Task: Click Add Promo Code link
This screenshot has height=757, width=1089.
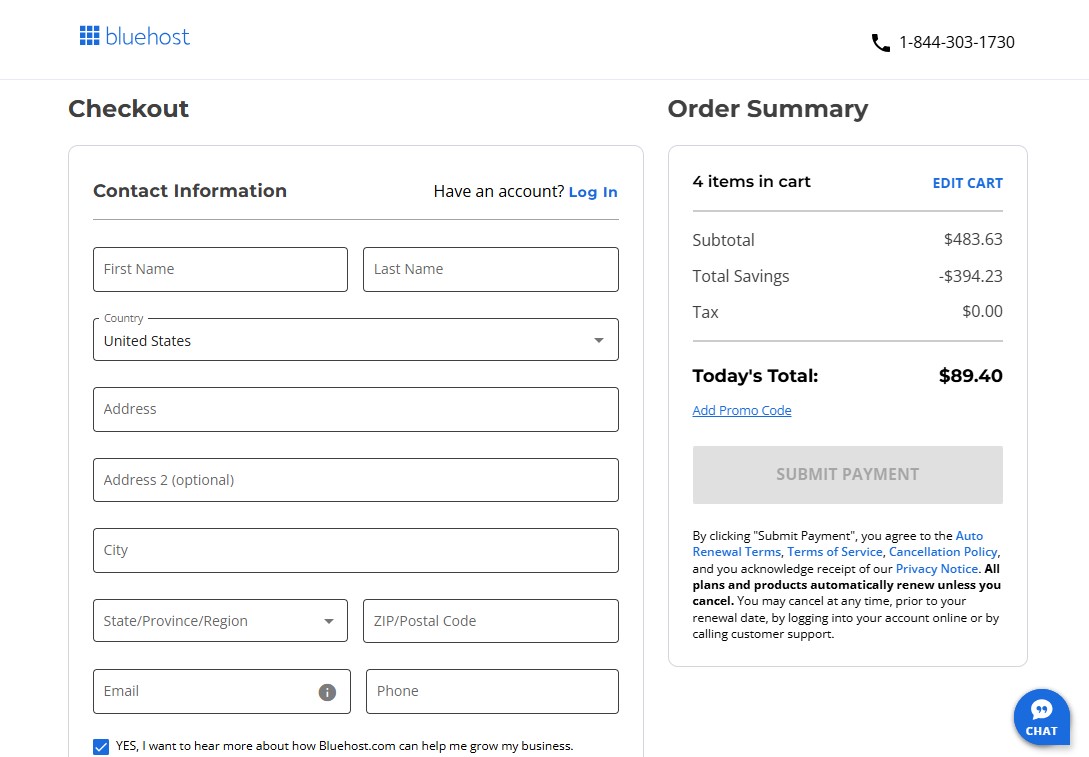Action: pyautogui.click(x=742, y=410)
